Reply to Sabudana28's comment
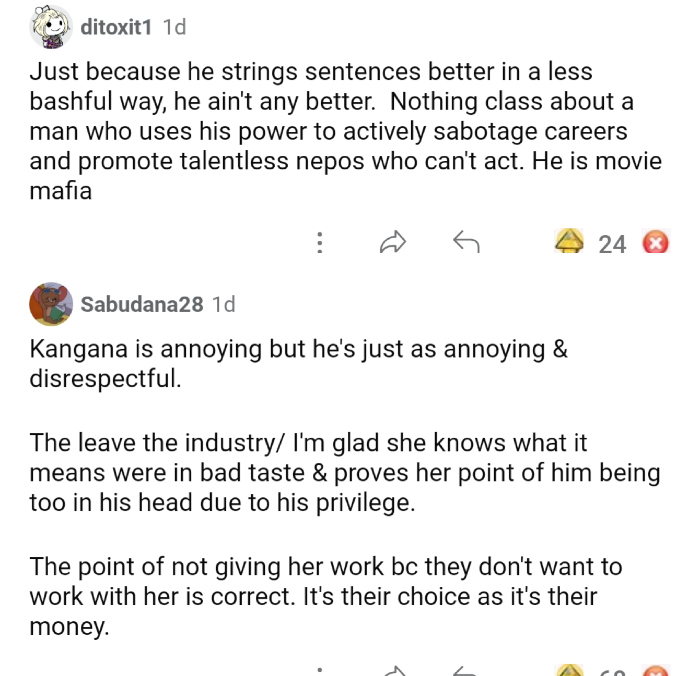700x676 pixels. (x=466, y=671)
